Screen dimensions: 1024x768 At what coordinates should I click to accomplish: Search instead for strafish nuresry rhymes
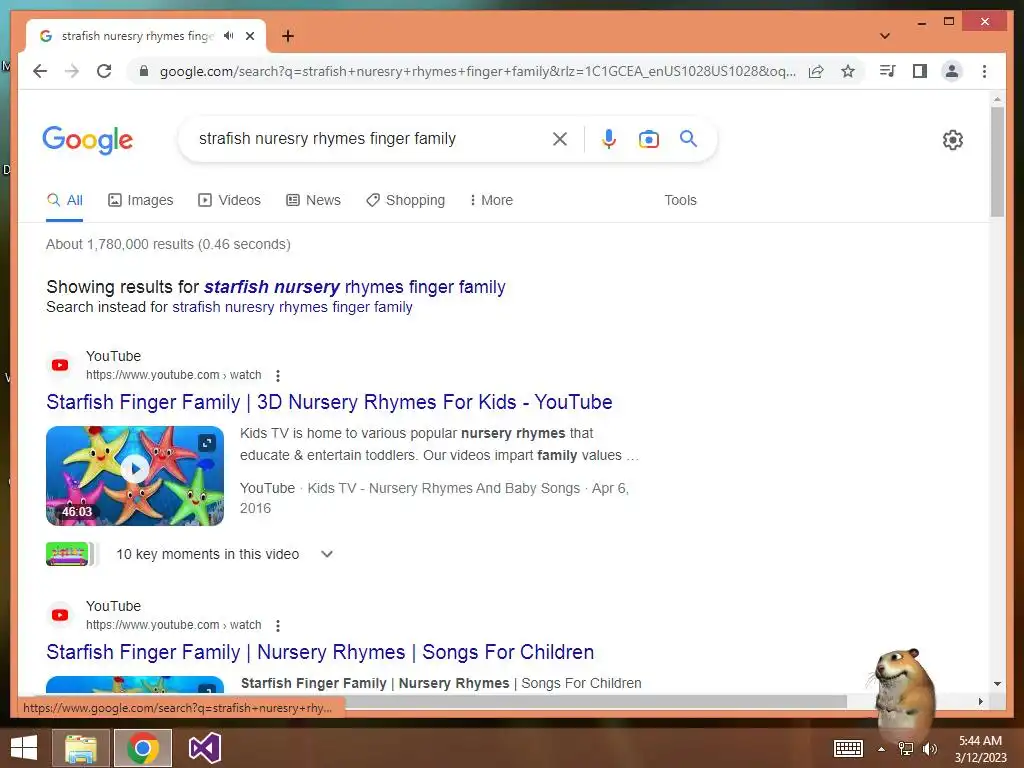(x=292, y=307)
